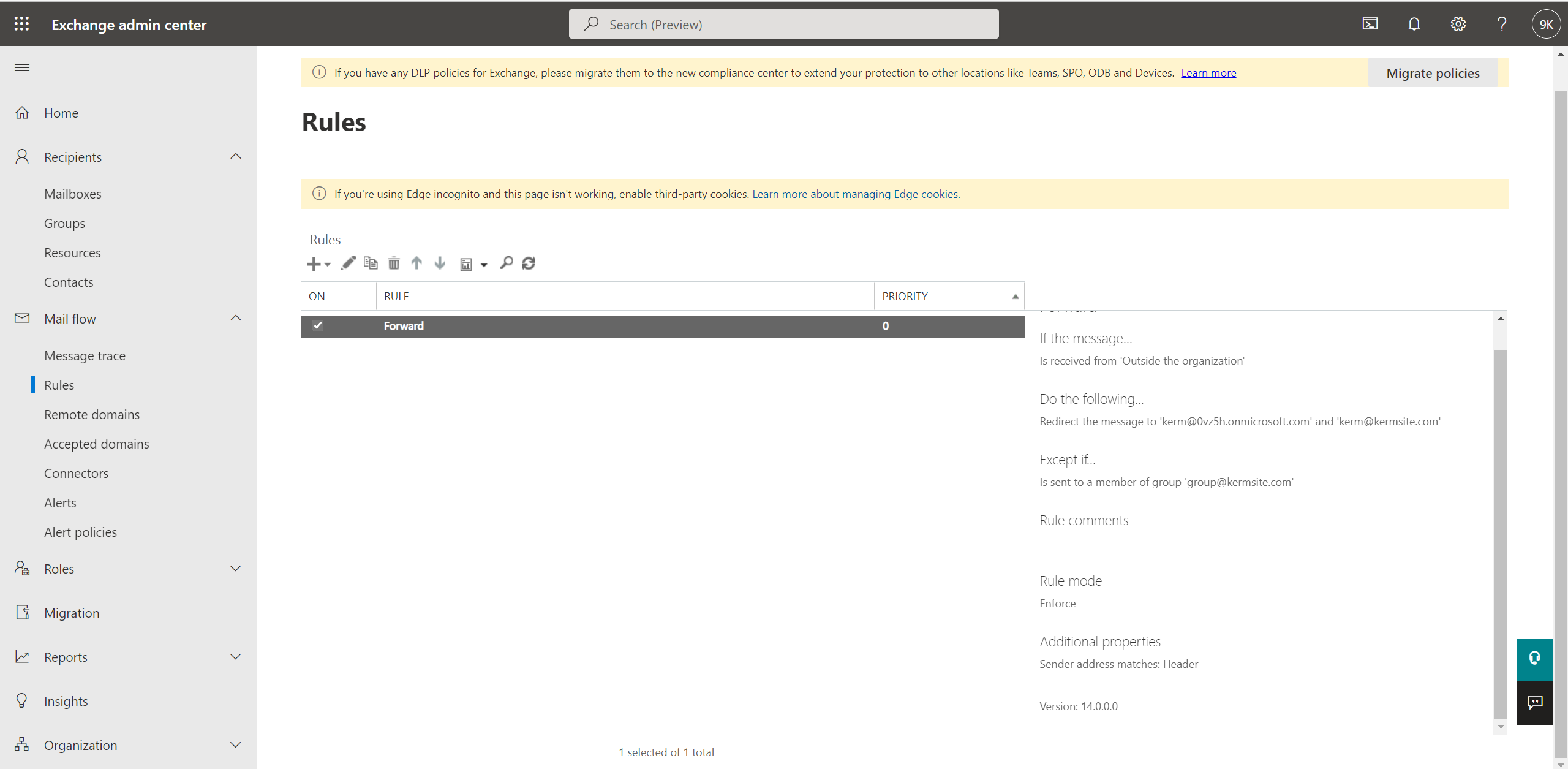1568x769 pixels.
Task: Move rule up with arrow icon
Action: coord(417,263)
